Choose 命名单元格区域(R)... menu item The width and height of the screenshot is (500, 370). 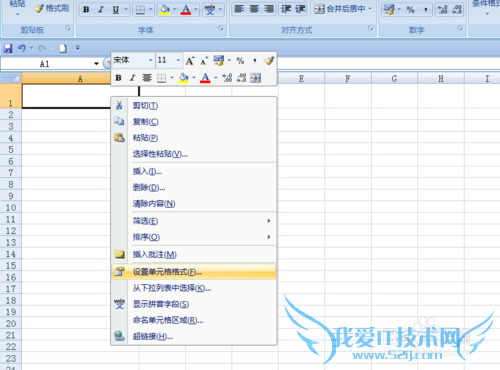coord(194,320)
